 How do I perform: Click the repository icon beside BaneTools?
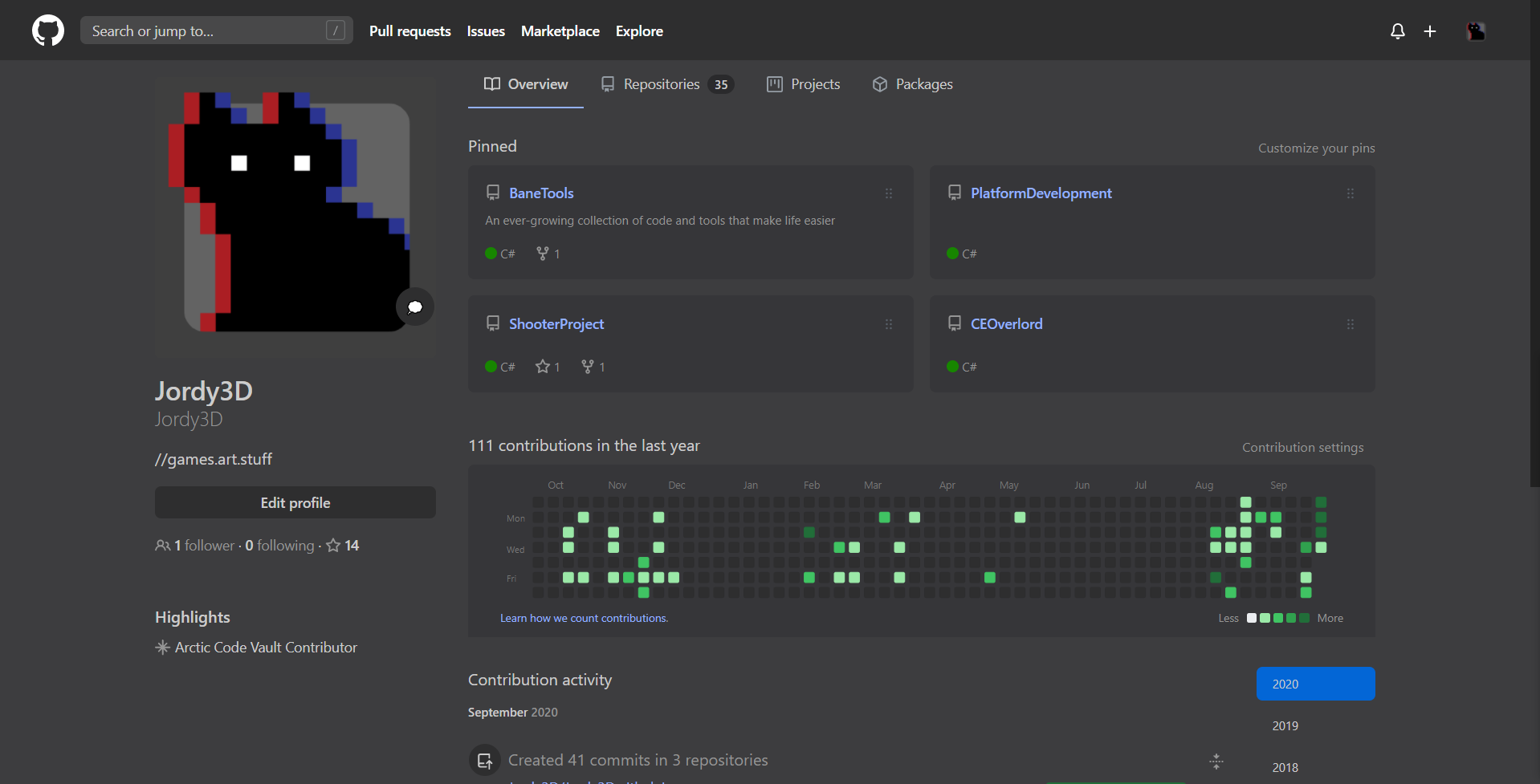[x=493, y=193]
